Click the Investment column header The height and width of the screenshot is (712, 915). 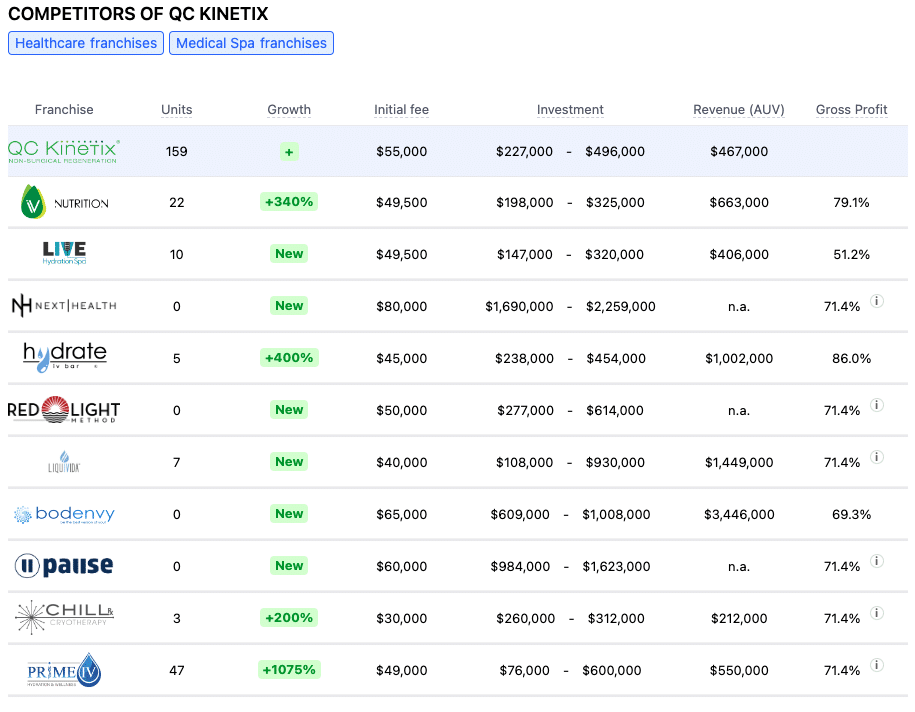[x=570, y=110]
